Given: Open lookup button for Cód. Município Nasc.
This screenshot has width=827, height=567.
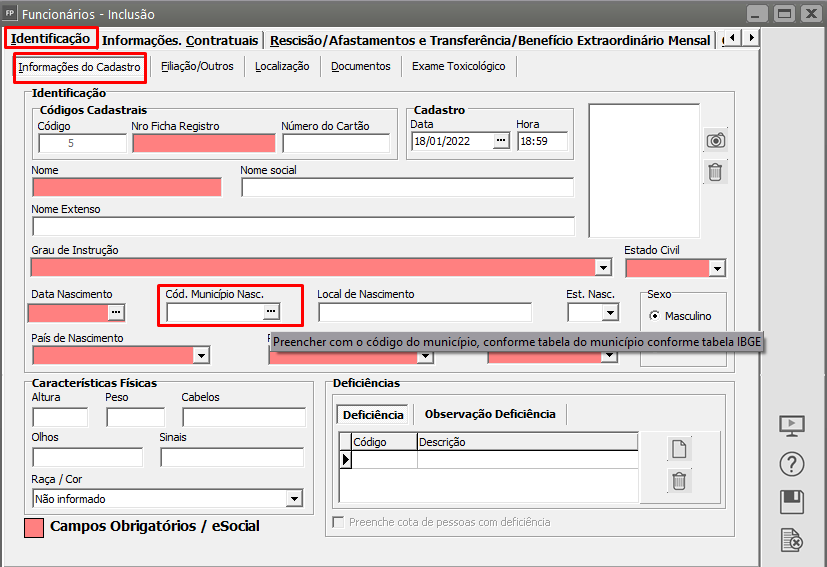Looking at the screenshot, I should [271, 312].
